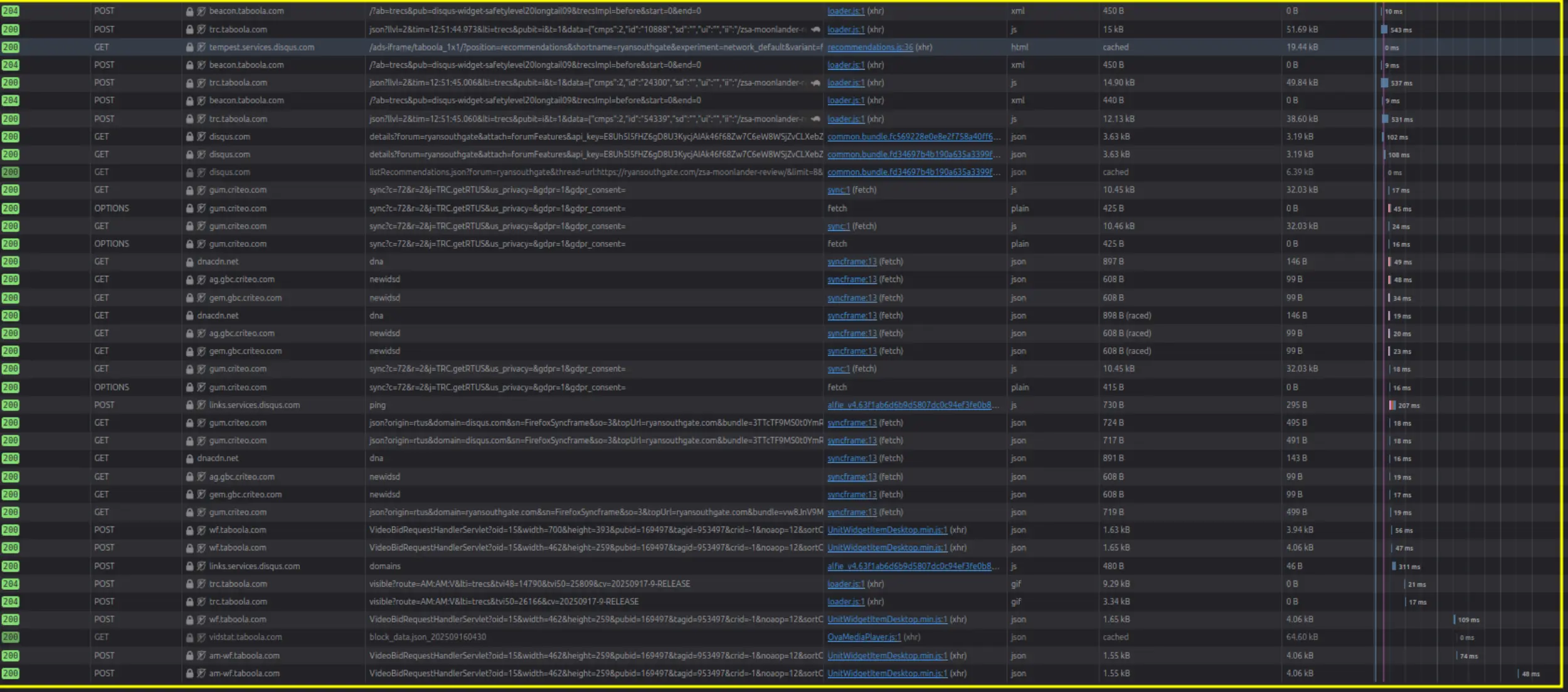Open the recommendations.js:36 initiator link
This screenshot has width=1568, height=692.
870,47
